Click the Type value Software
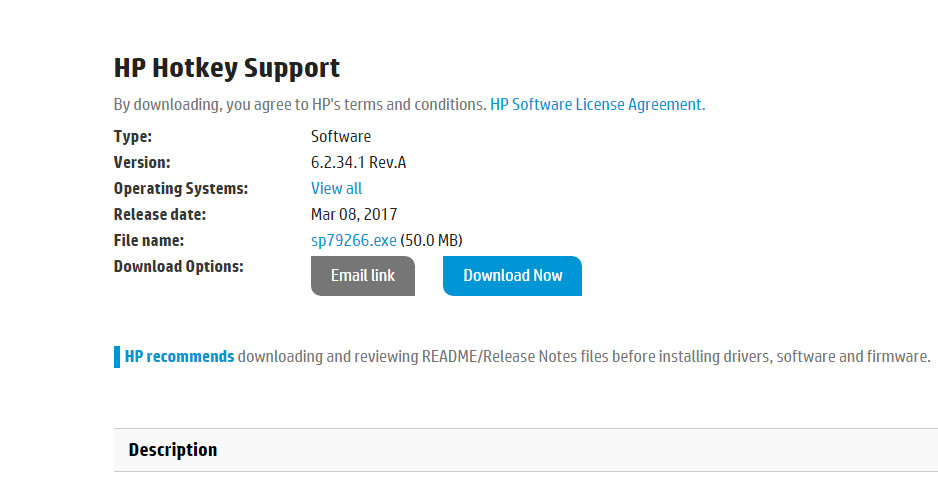This screenshot has height=498, width=938. click(341, 136)
